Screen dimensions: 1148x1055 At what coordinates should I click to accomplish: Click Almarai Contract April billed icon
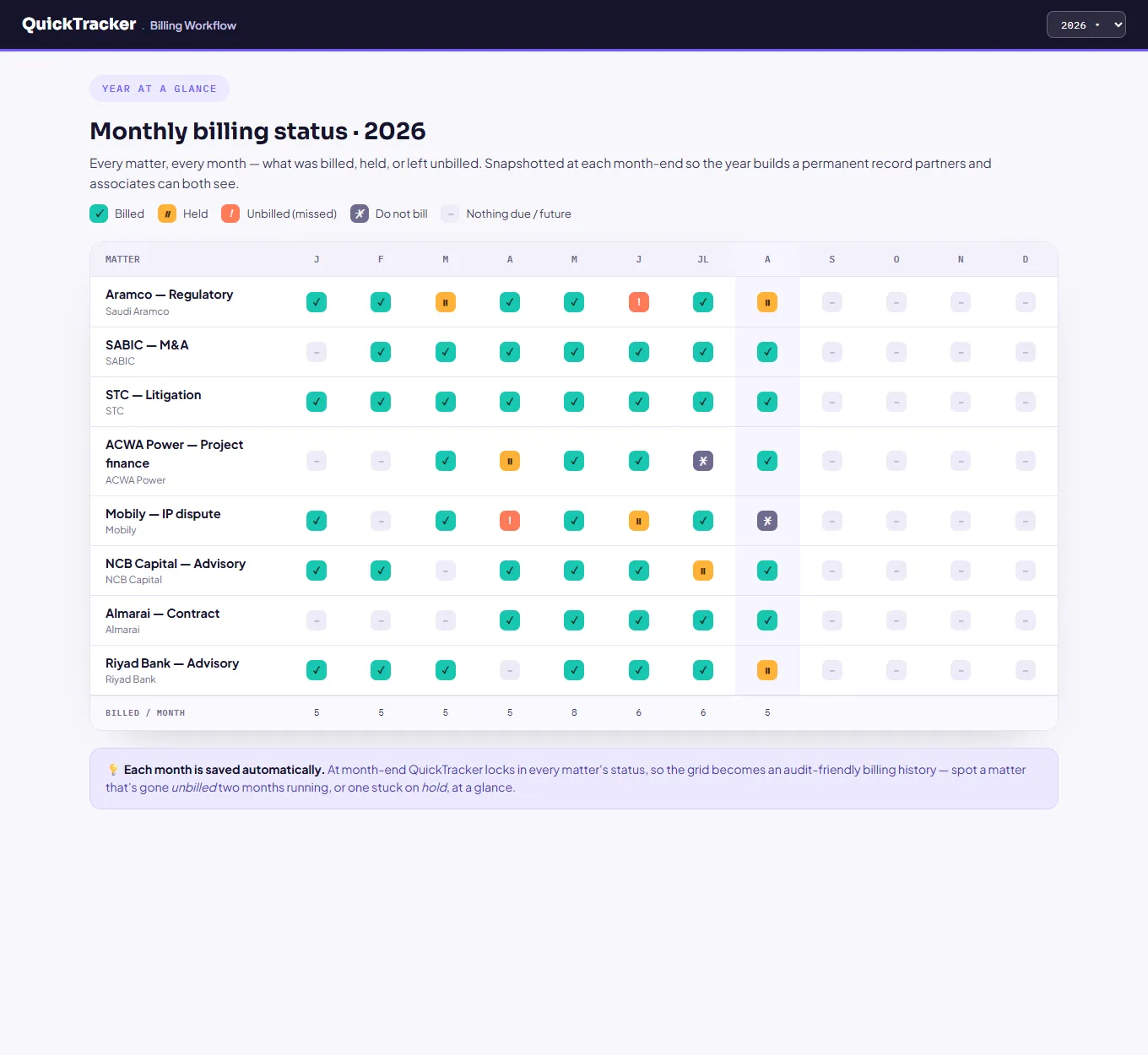tap(510, 620)
